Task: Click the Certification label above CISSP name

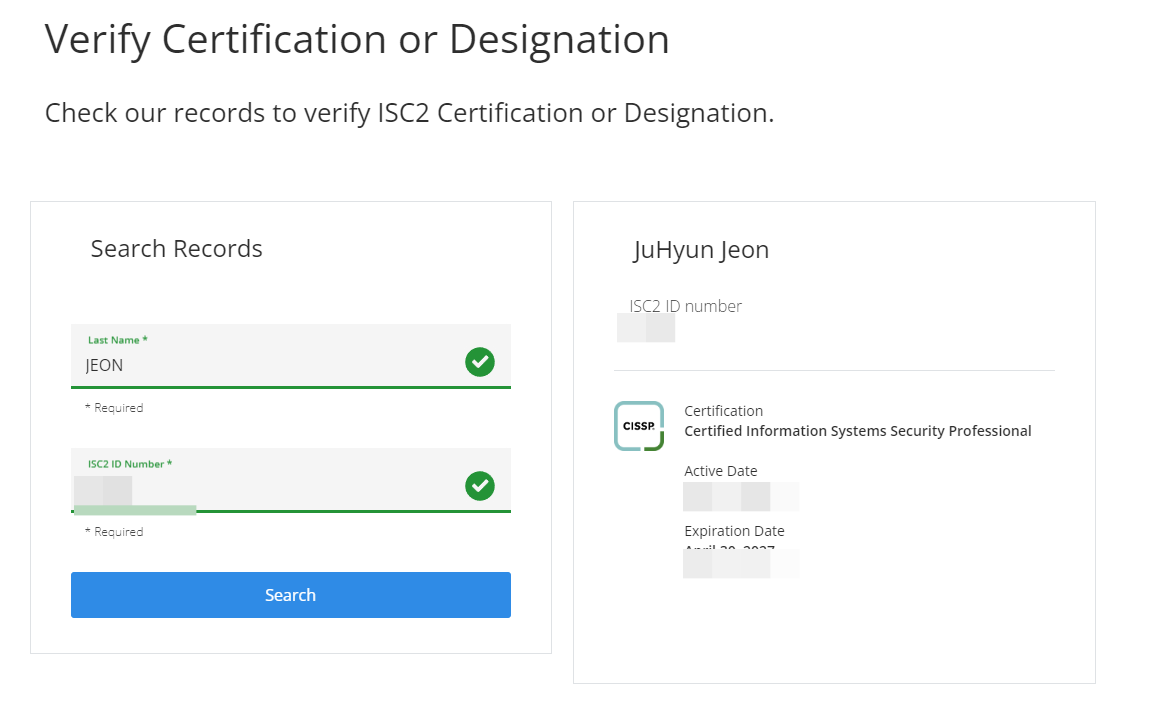Action: click(724, 411)
